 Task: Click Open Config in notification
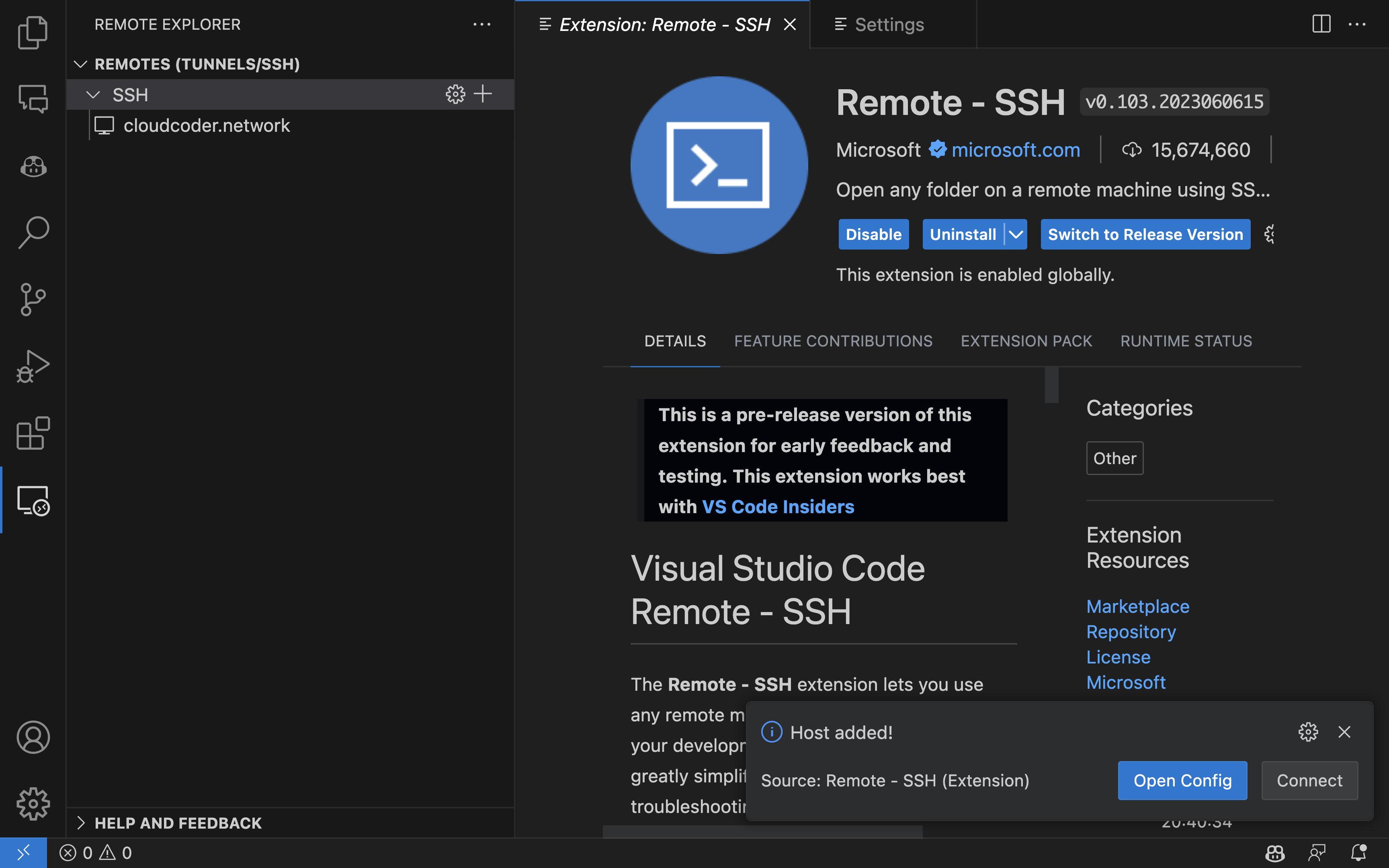tap(1182, 780)
